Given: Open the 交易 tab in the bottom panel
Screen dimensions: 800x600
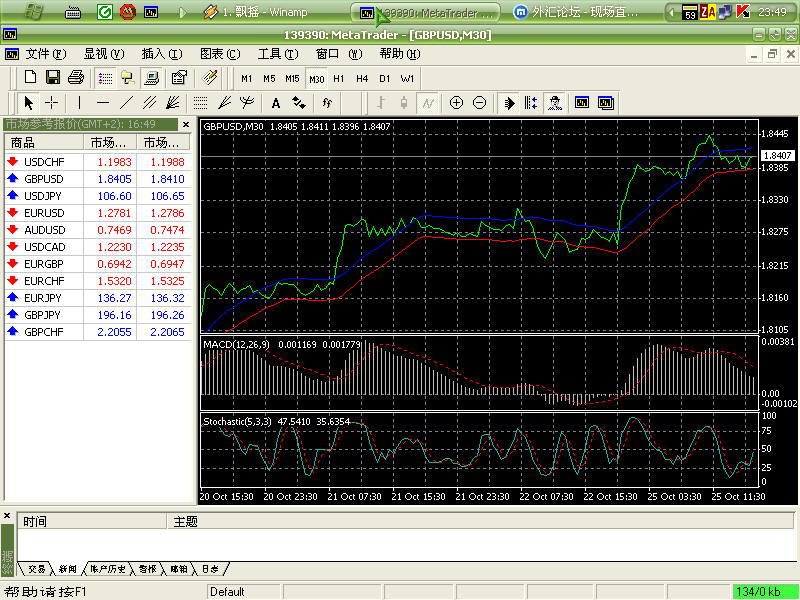Looking at the screenshot, I should [37, 569].
